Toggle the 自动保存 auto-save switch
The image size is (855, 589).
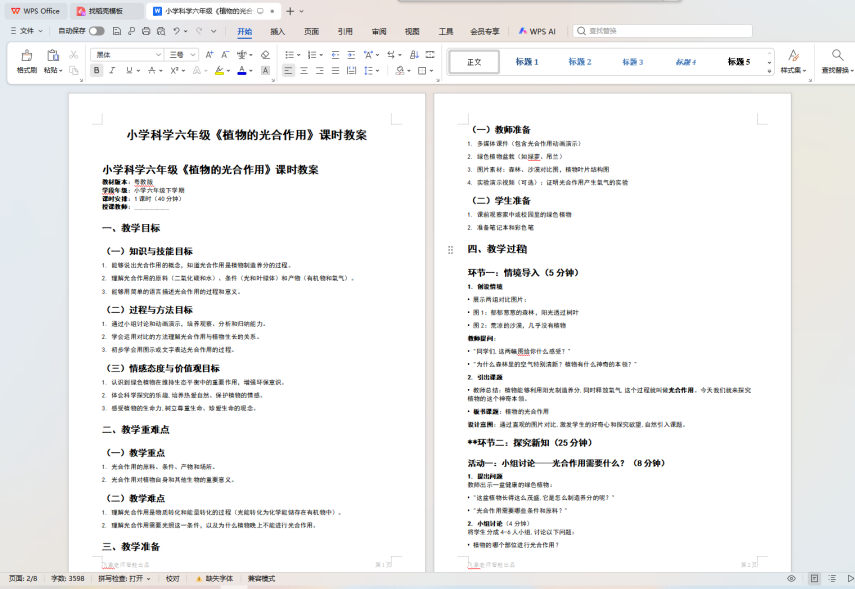click(x=96, y=31)
